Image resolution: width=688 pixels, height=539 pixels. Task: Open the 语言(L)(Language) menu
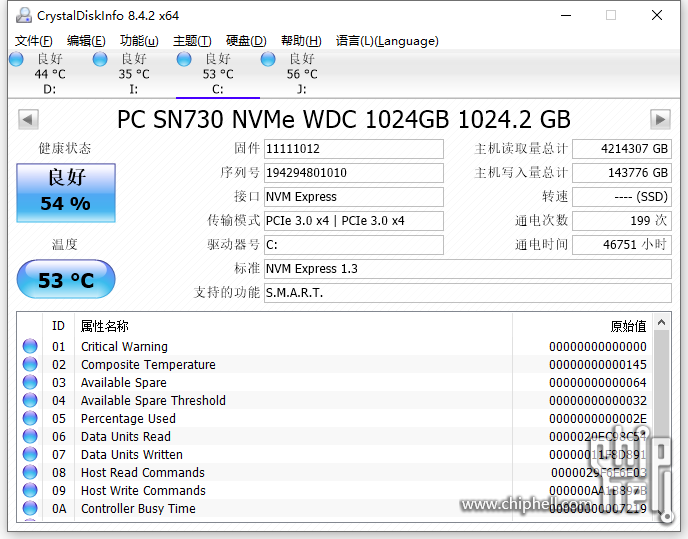(387, 41)
